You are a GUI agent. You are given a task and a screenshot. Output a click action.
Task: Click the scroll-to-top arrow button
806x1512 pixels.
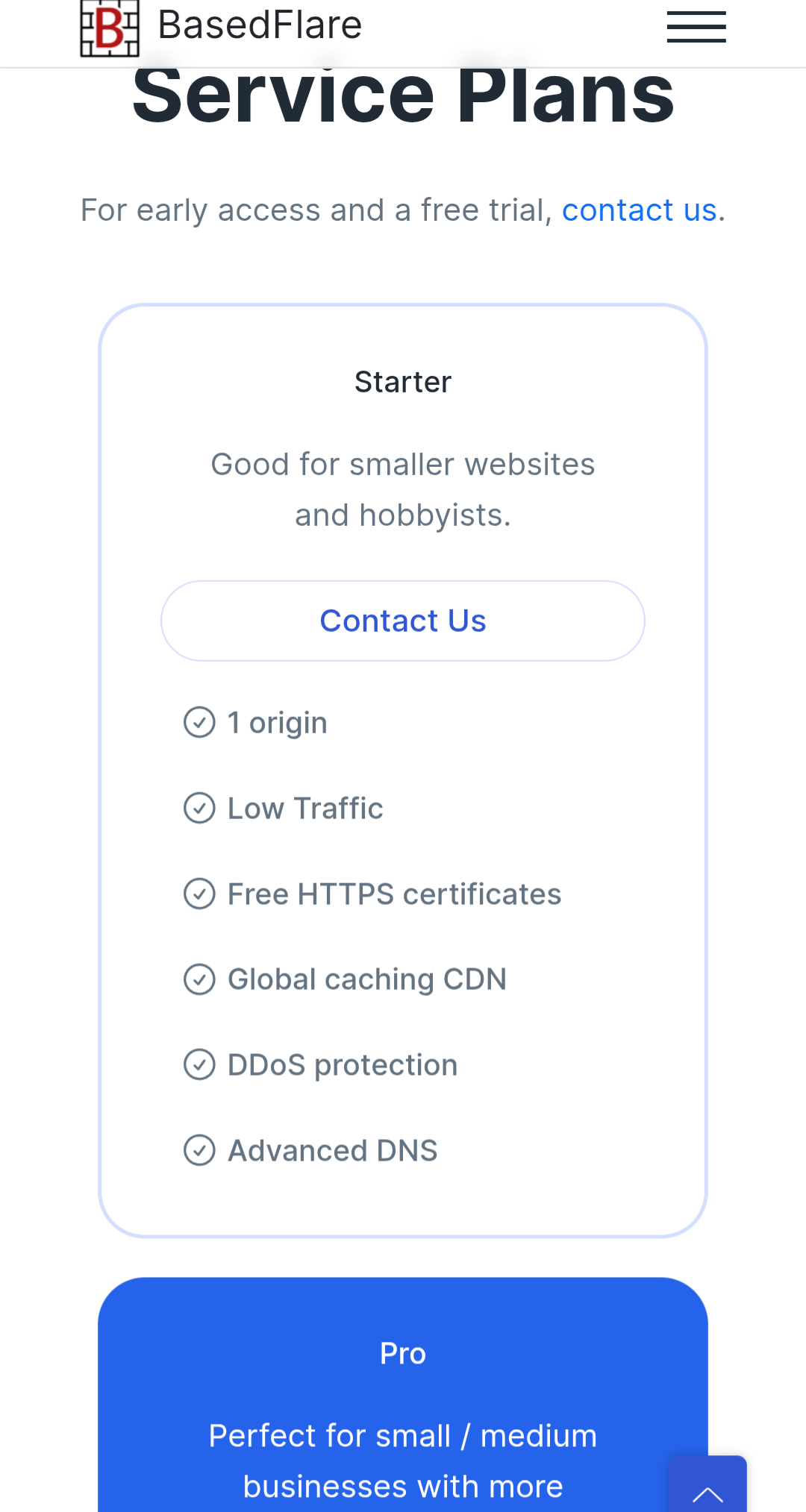click(x=707, y=1484)
